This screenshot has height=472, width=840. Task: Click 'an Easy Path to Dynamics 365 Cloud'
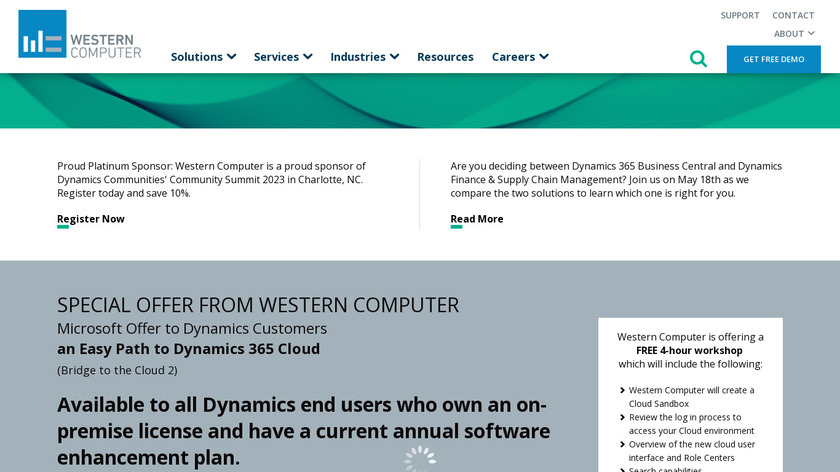tap(189, 349)
